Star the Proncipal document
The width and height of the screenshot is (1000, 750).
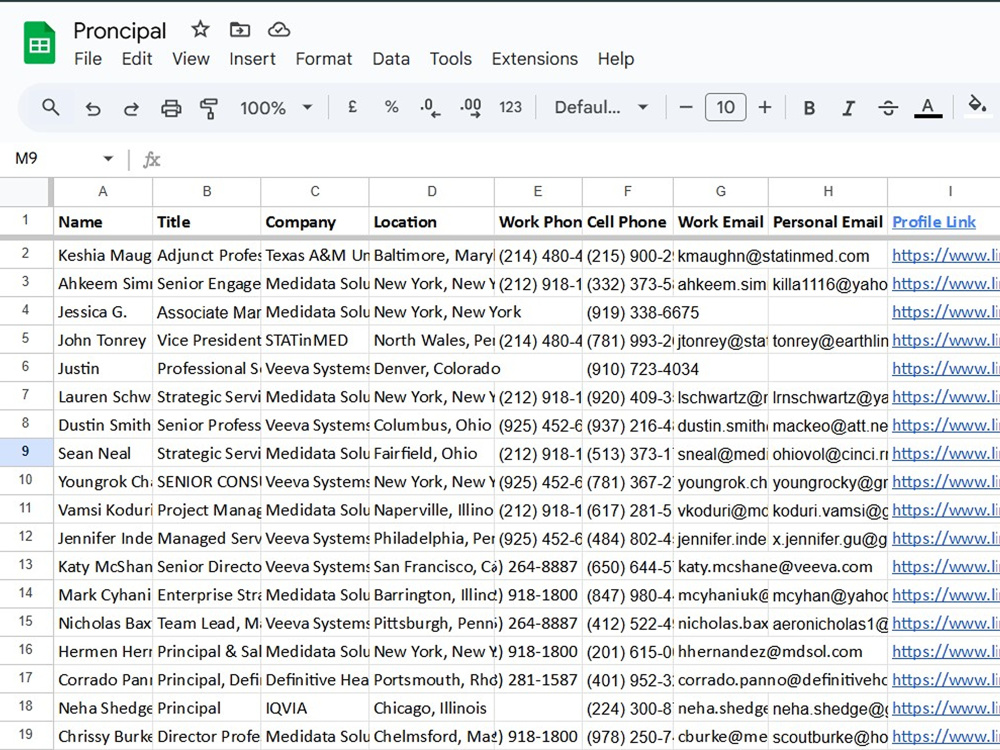click(200, 29)
